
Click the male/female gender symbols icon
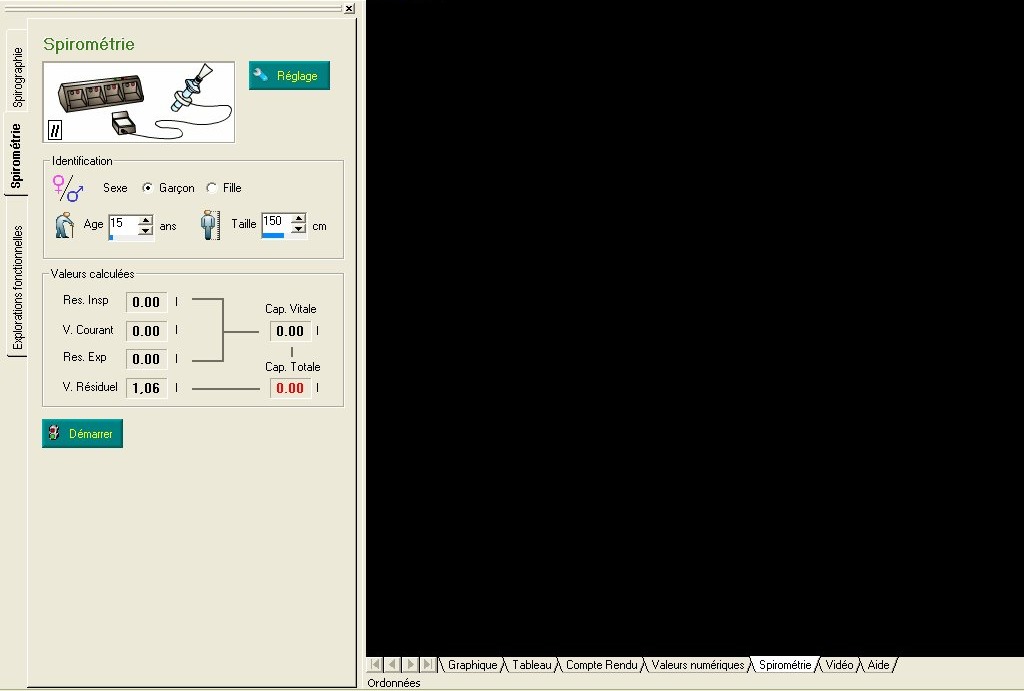click(68, 188)
